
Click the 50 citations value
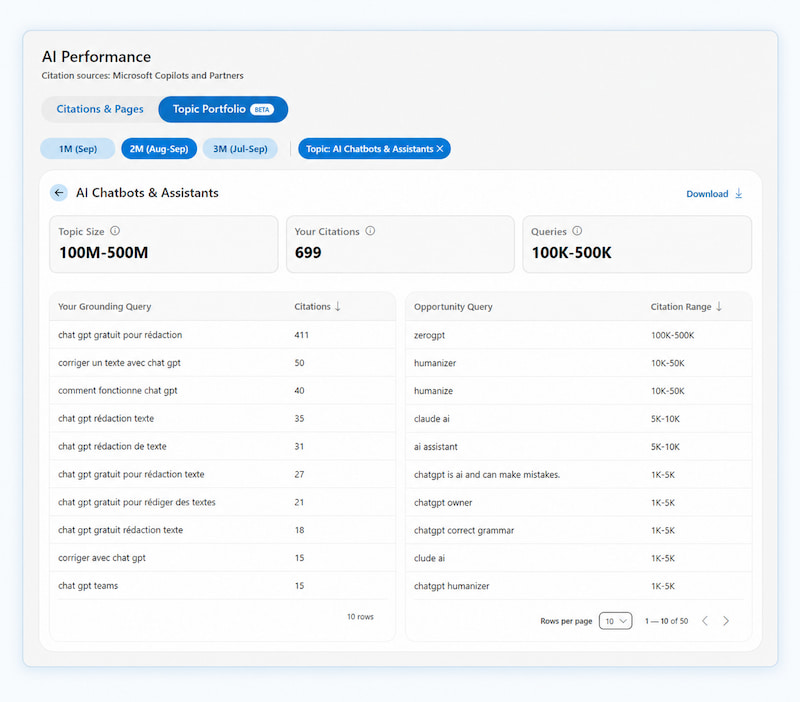pos(299,363)
